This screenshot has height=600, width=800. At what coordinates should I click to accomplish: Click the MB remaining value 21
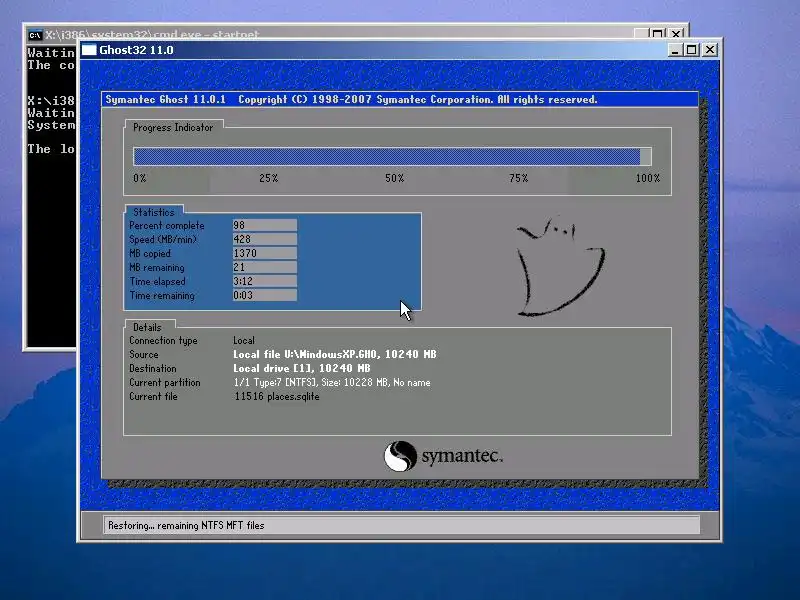pos(264,267)
